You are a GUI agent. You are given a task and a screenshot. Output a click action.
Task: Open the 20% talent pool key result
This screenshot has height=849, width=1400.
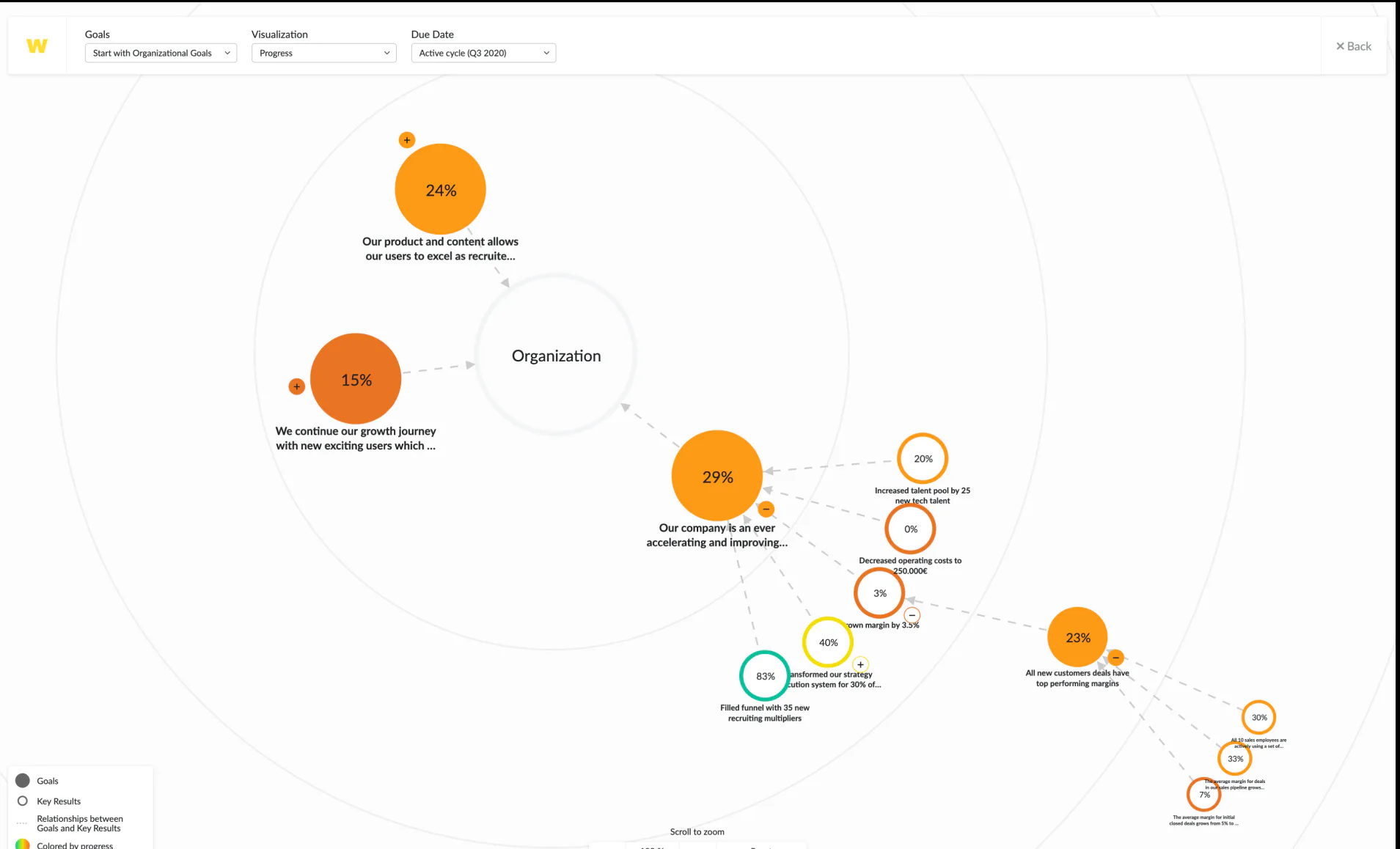point(923,459)
